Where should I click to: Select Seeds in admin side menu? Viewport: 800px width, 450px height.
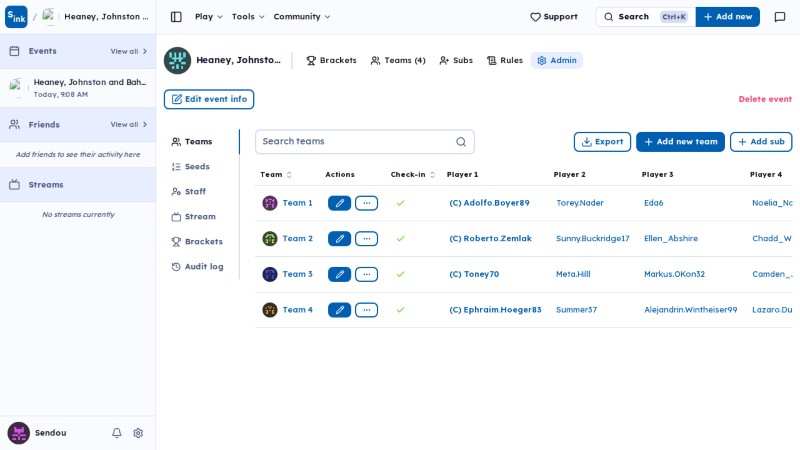click(191, 167)
